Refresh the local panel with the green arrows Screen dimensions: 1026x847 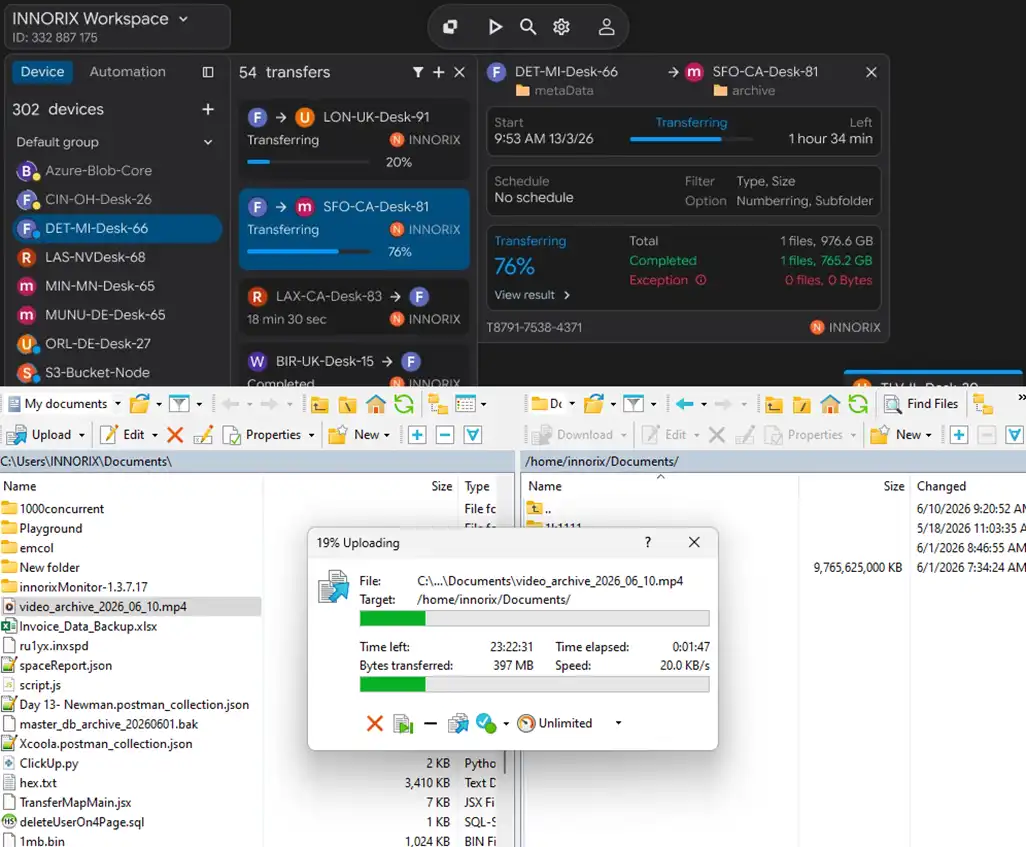404,404
